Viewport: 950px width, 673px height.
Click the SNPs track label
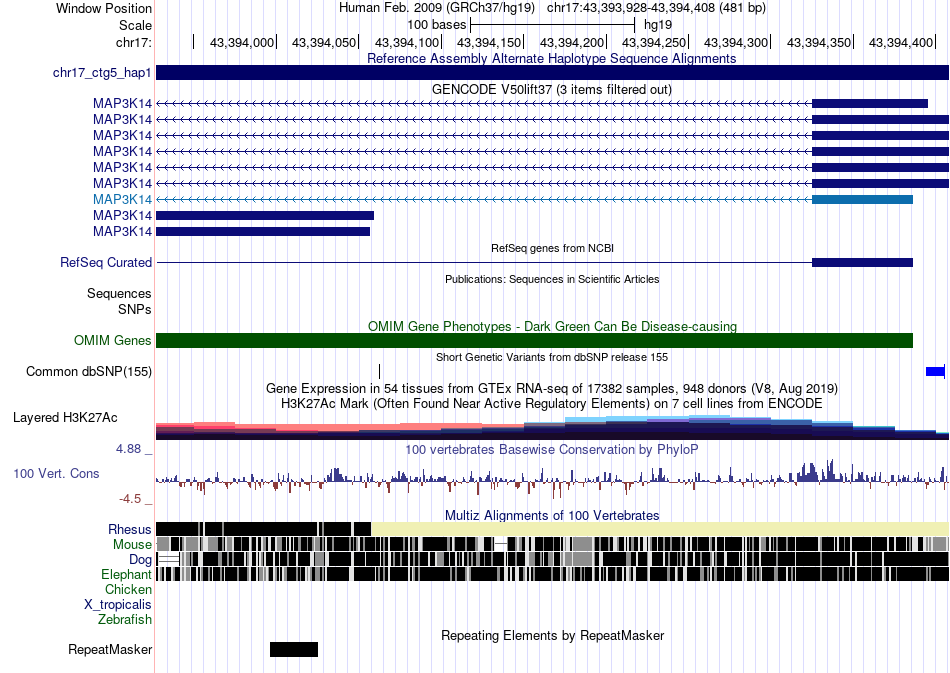(x=135, y=310)
